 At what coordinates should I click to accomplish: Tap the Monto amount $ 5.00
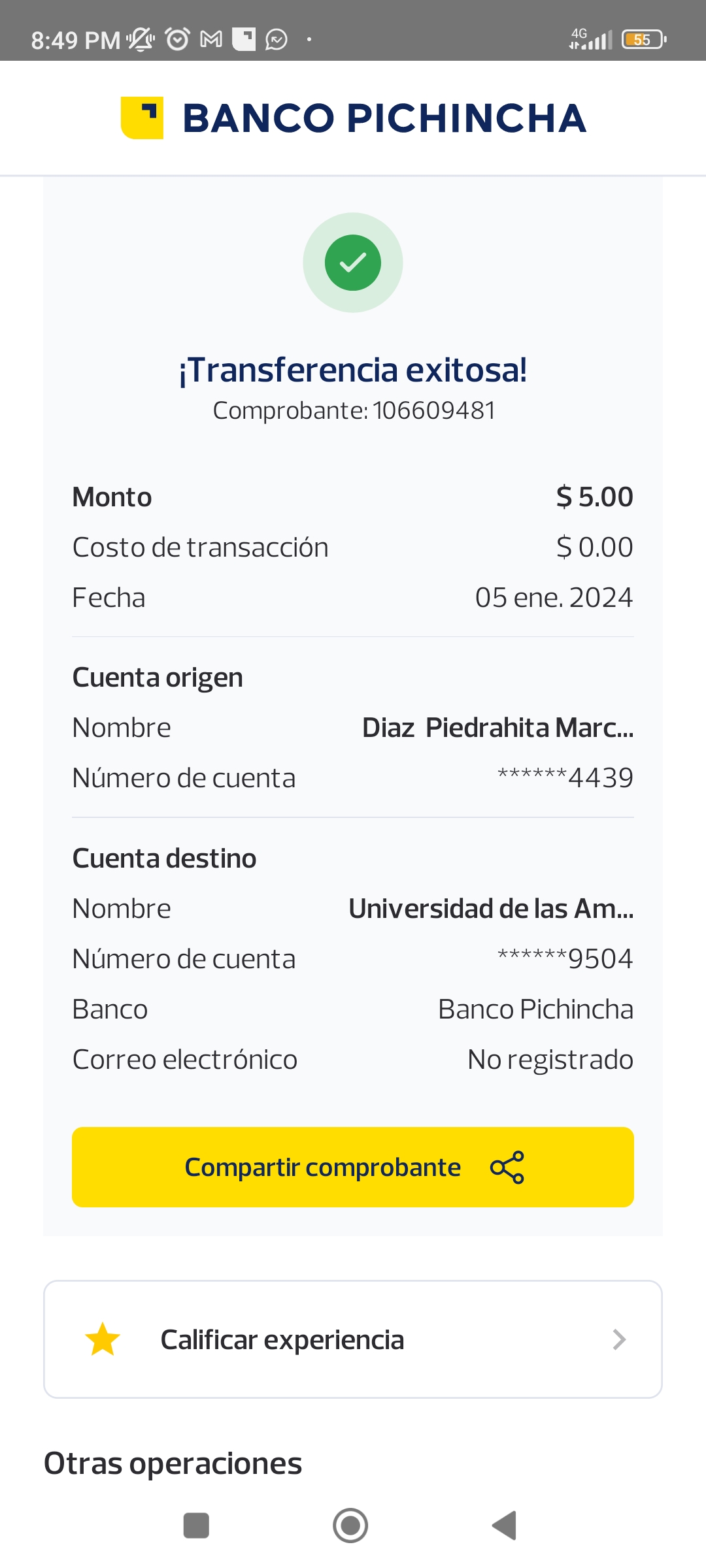click(594, 497)
